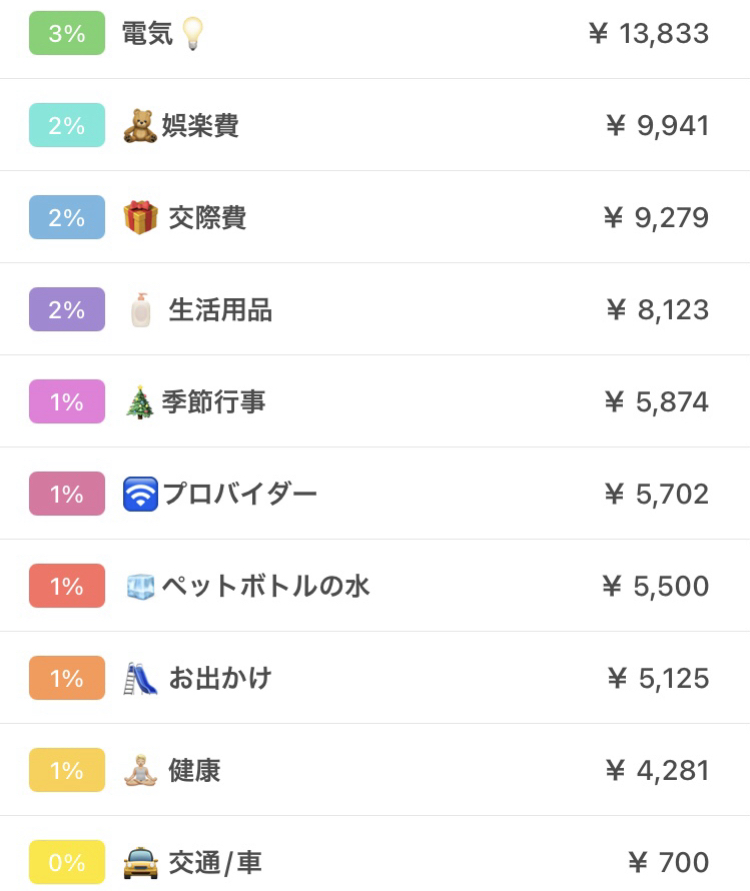This screenshot has width=750, height=891.
Task: Select the purple 2% badge for 生活用品
Action: pos(67,309)
